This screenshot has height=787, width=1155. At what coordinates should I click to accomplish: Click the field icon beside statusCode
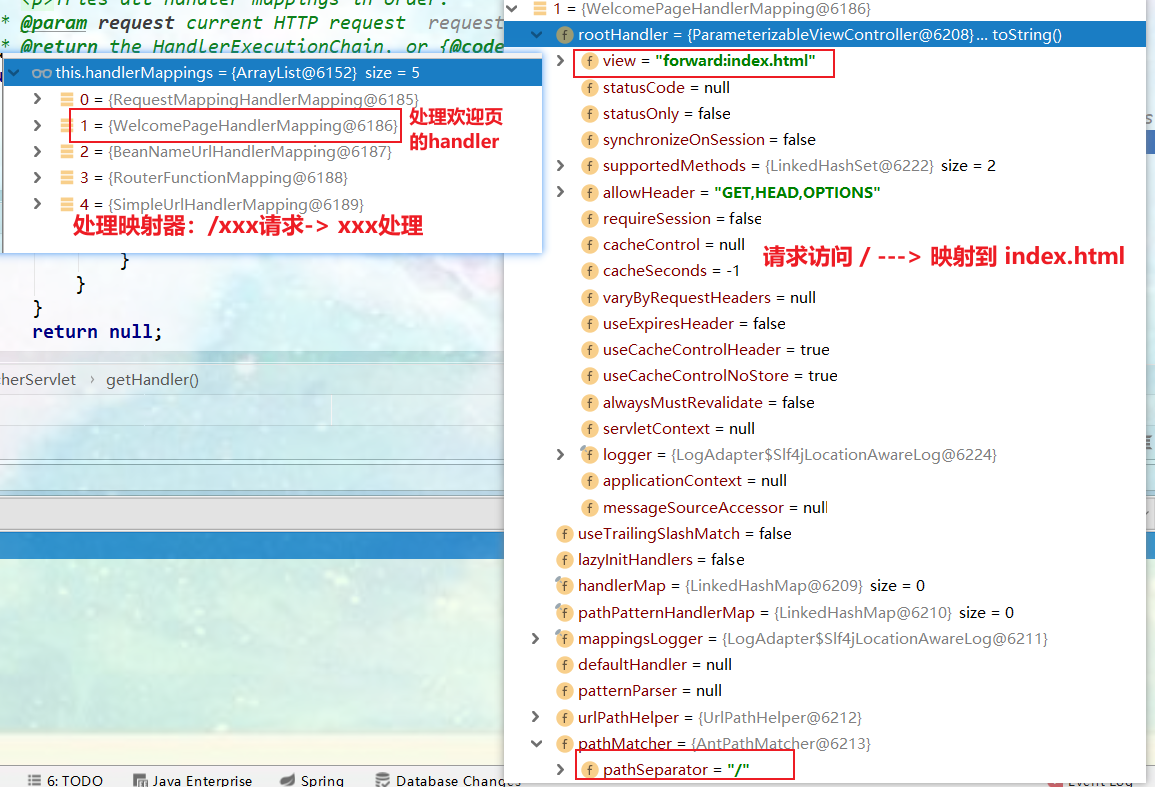click(x=589, y=88)
